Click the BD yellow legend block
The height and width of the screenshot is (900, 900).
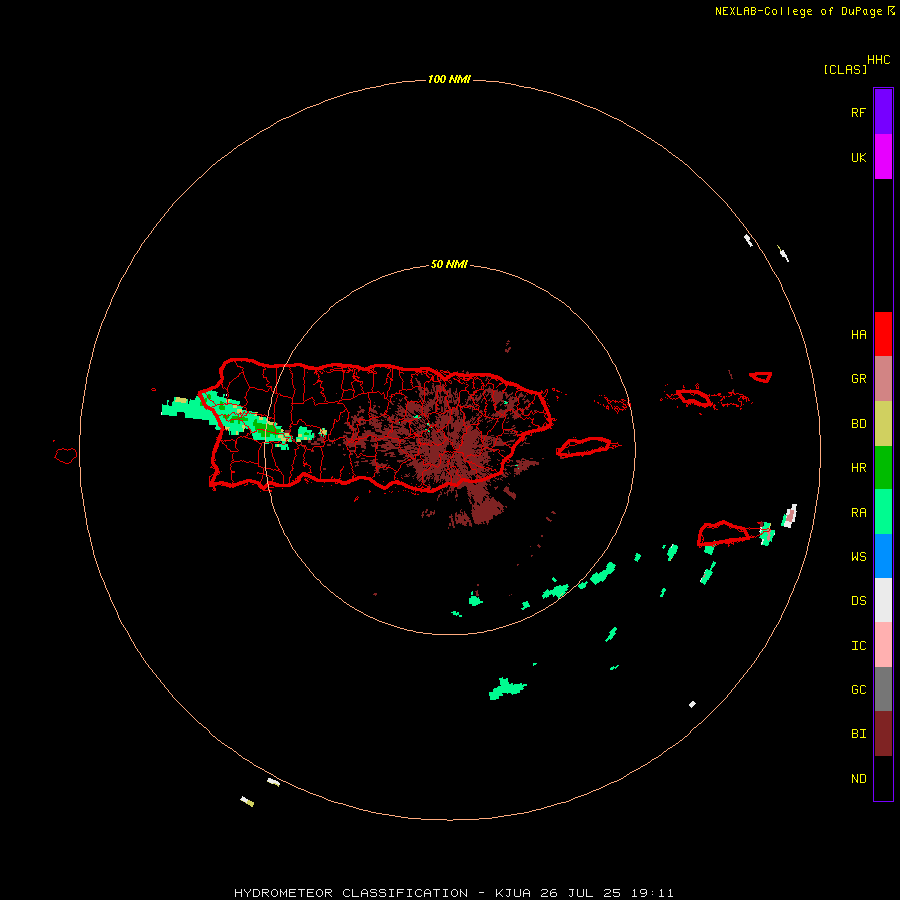tap(883, 423)
